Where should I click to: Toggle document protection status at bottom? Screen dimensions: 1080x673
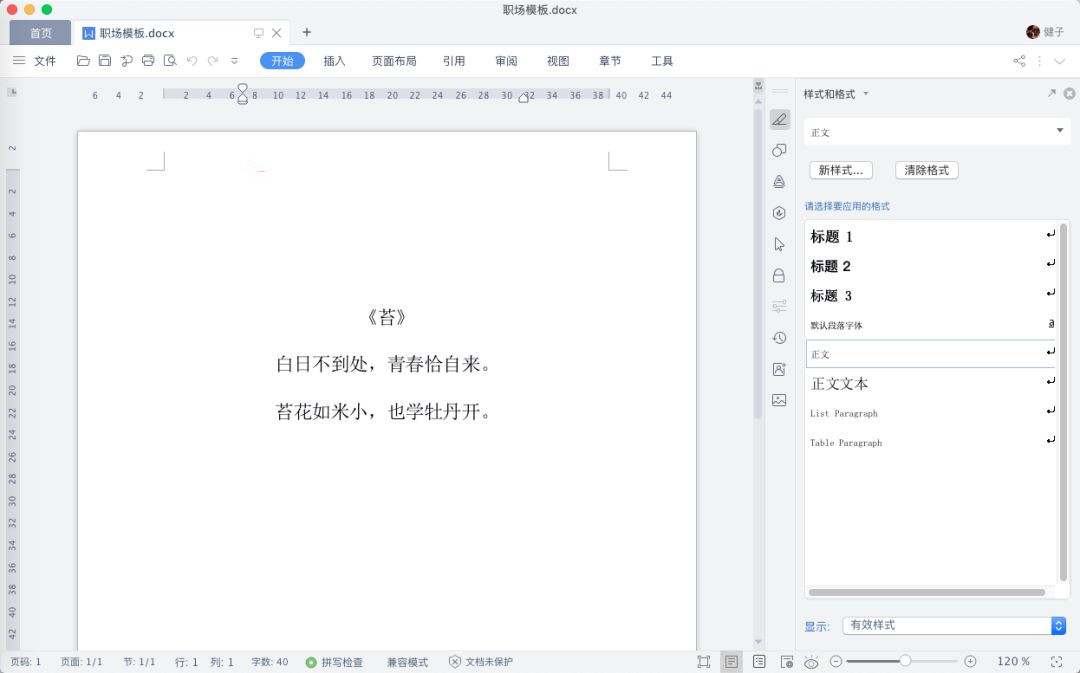[x=480, y=661]
